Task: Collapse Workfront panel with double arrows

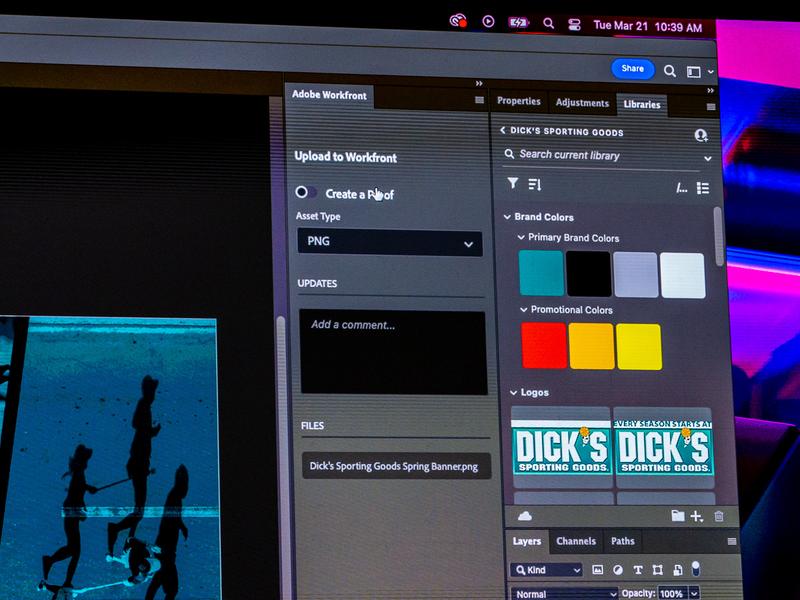Action: click(x=479, y=83)
